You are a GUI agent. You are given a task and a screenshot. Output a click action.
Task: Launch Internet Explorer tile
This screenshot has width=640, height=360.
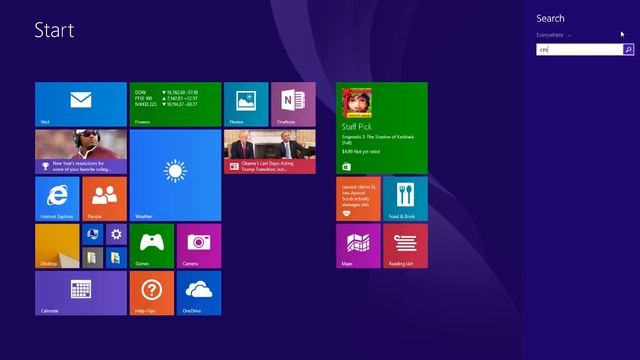coord(57,199)
